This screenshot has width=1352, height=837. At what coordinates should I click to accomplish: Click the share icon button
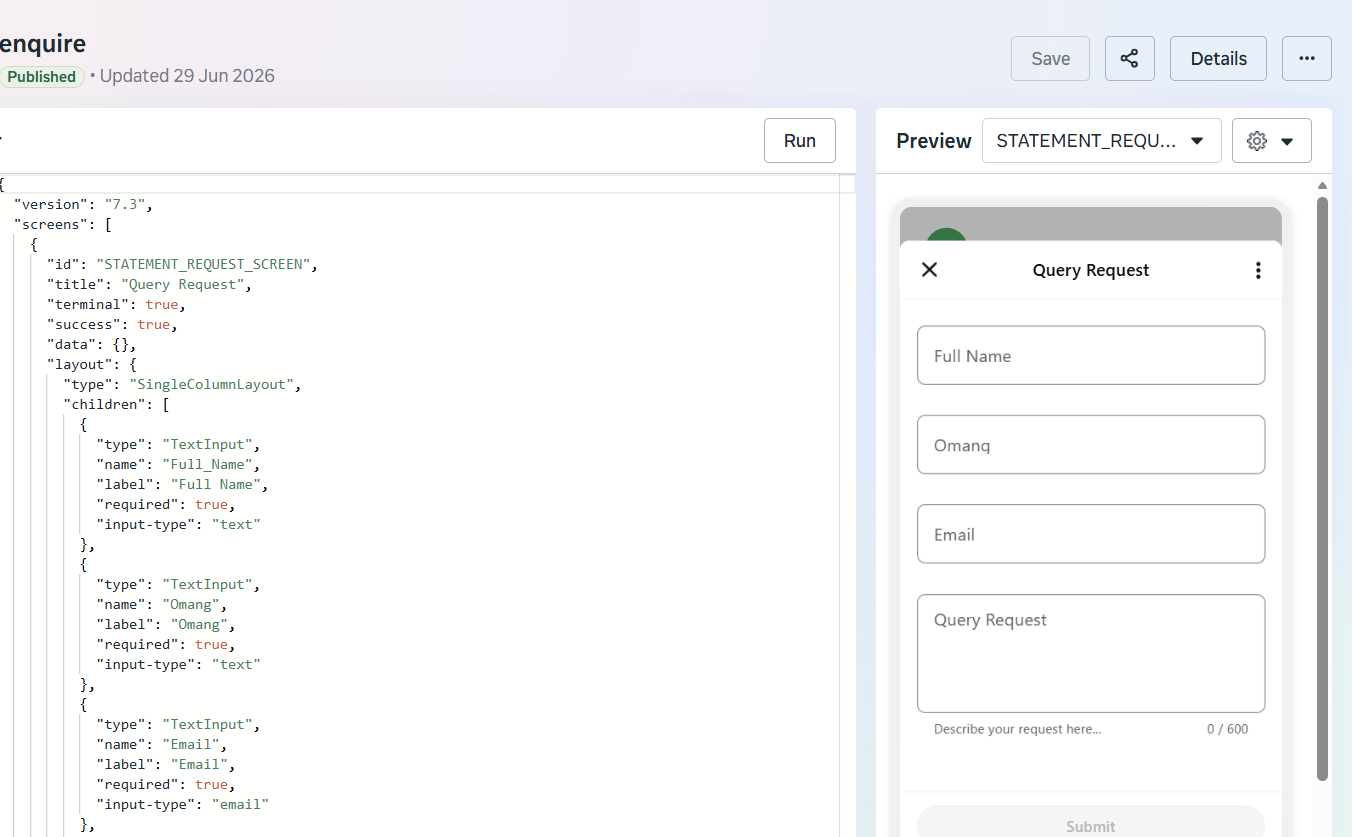[1129, 58]
